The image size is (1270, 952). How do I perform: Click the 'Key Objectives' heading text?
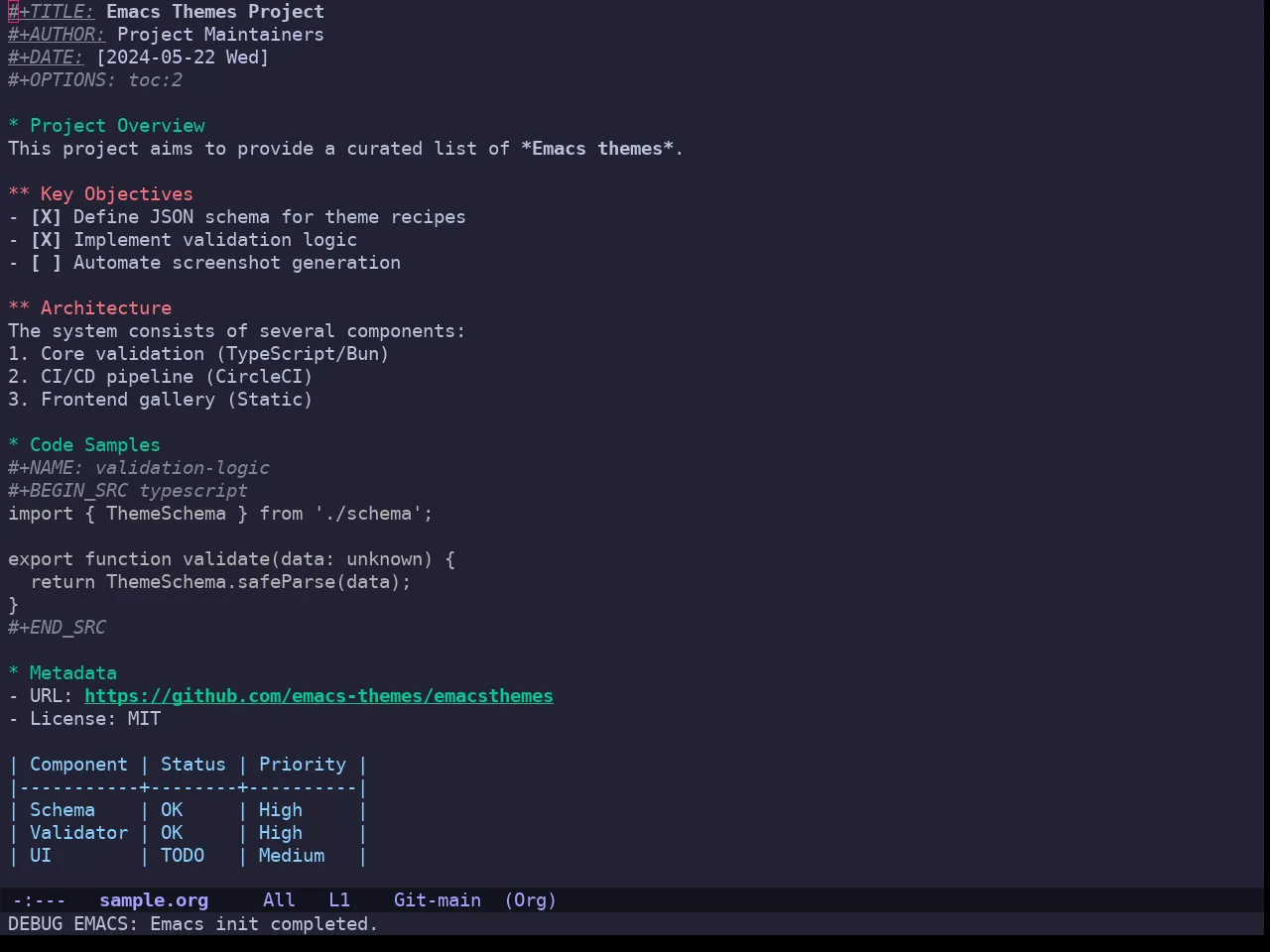(x=117, y=194)
